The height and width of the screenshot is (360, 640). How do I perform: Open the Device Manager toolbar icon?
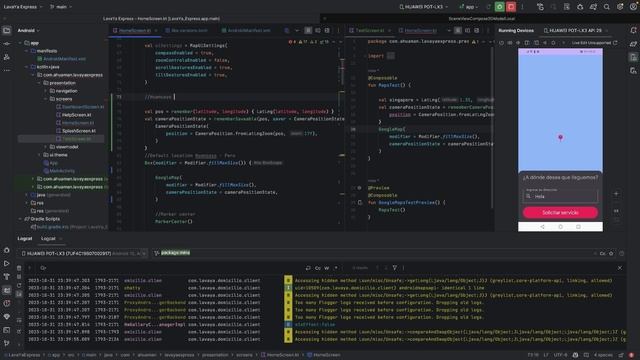(567, 7)
